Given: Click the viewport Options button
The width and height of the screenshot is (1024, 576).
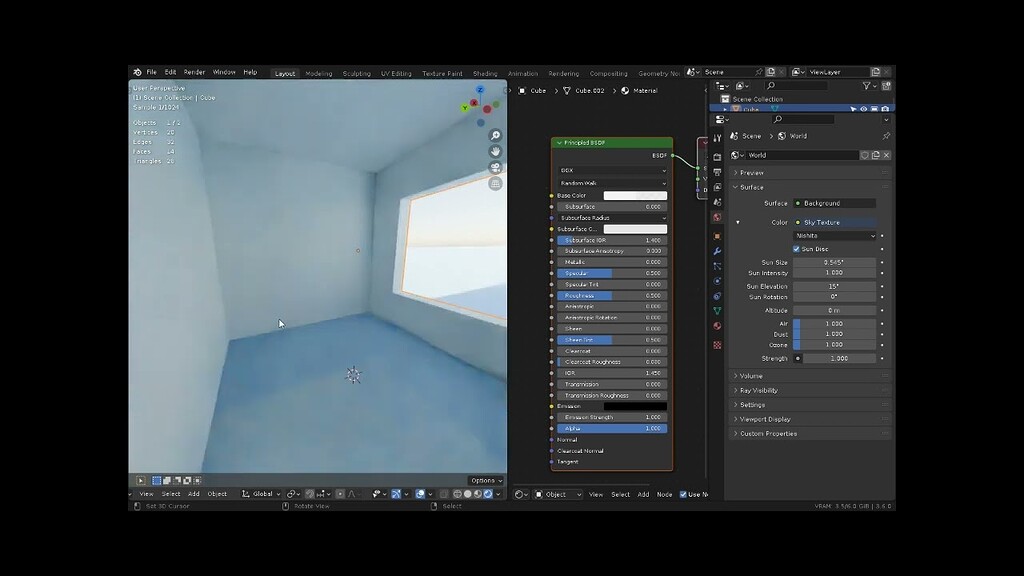Looking at the screenshot, I should (x=485, y=481).
